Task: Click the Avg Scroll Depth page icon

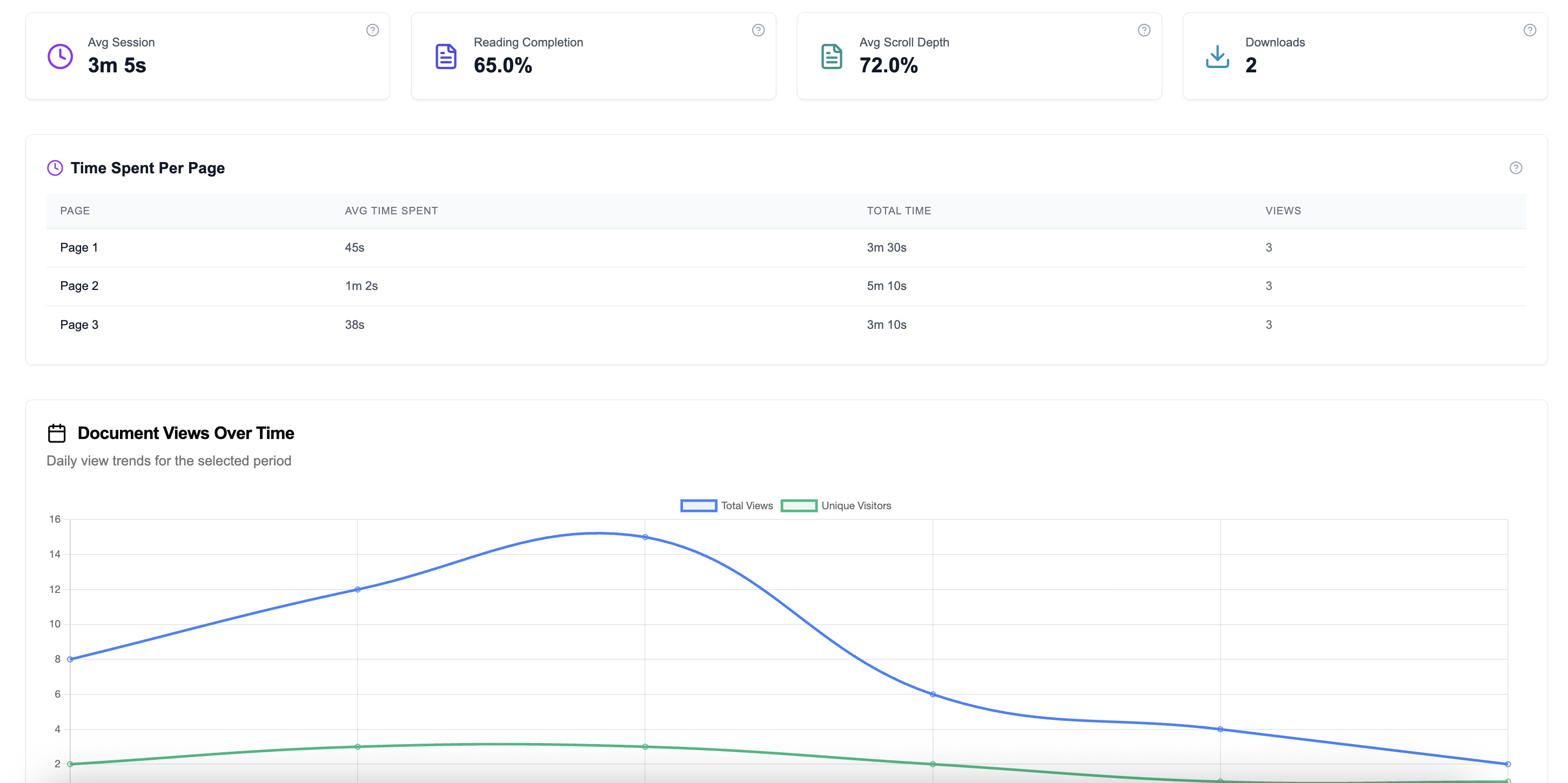Action: point(831,56)
